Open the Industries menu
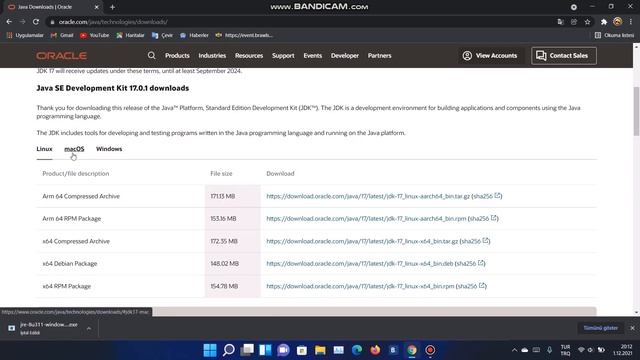 pos(212,56)
